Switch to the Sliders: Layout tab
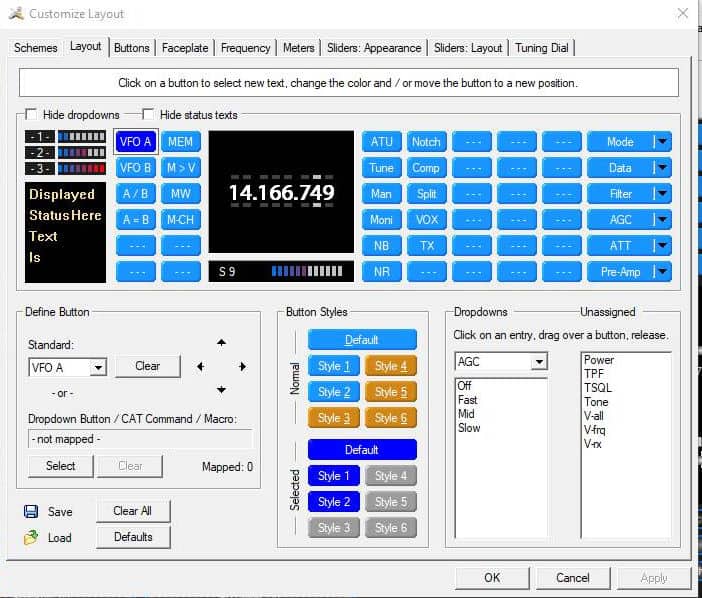702x598 pixels. click(468, 48)
